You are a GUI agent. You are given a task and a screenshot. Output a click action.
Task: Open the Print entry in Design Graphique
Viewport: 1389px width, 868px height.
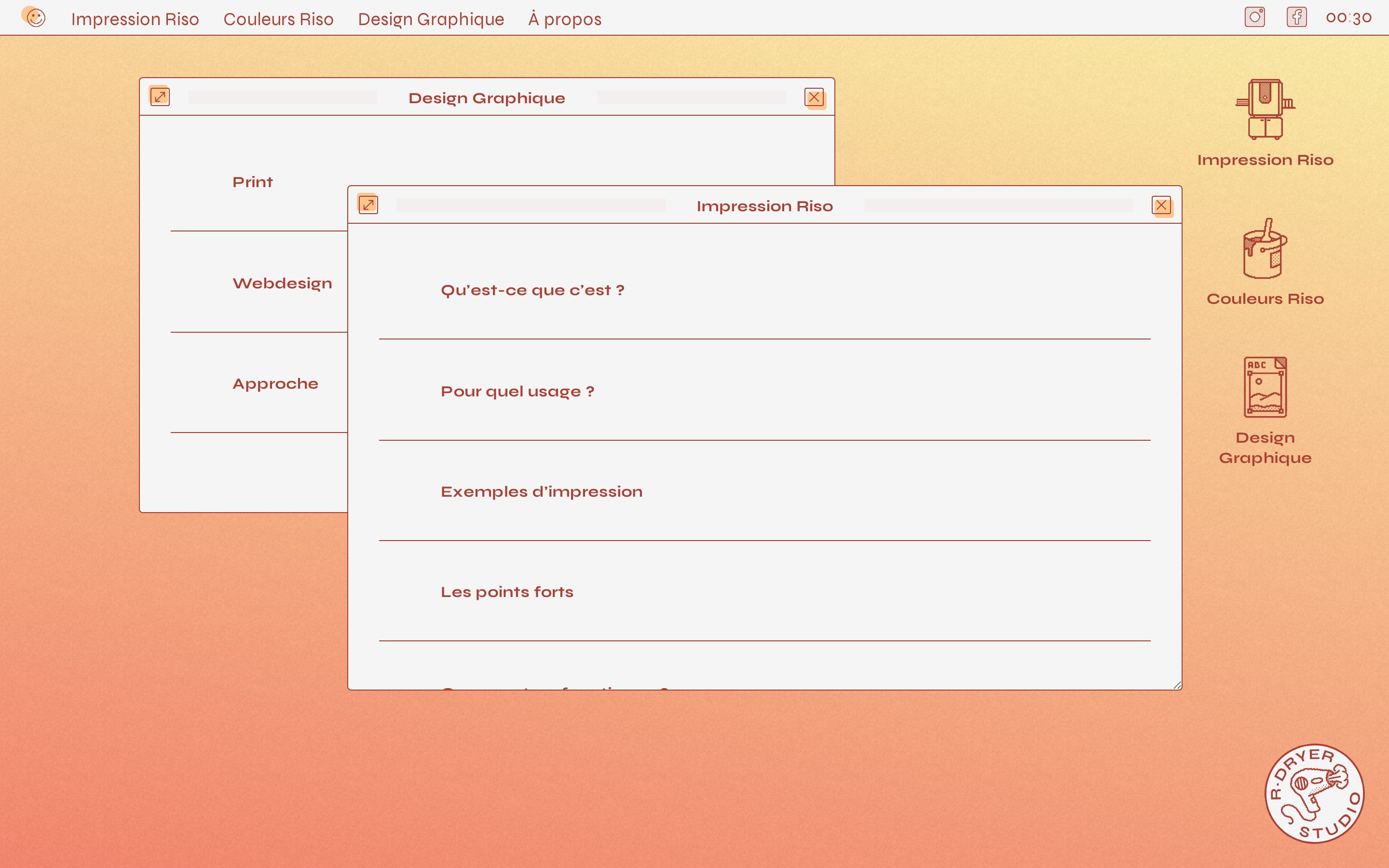(x=253, y=183)
